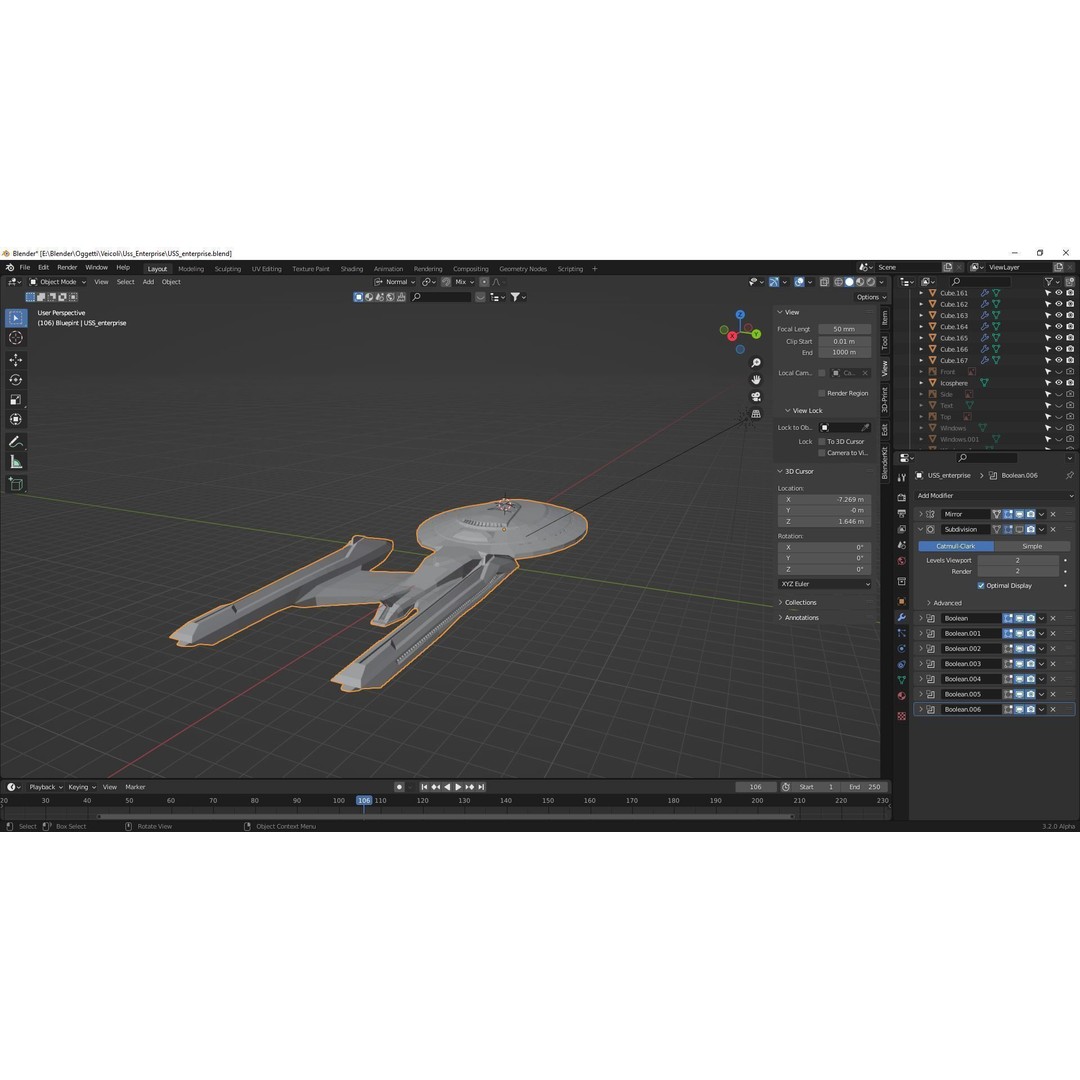The width and height of the screenshot is (1080, 1080).
Task: Open the Particles properties tab icon
Action: coord(902,633)
